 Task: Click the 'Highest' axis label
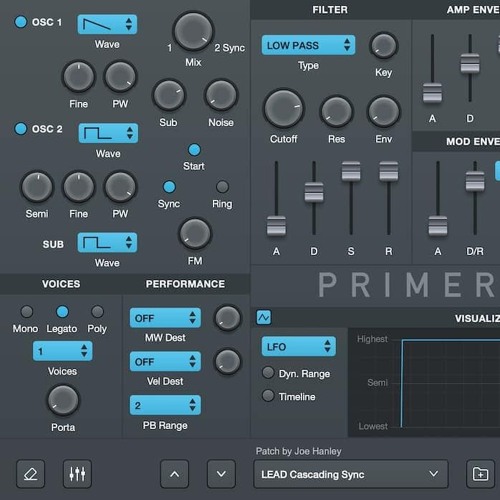point(372,339)
